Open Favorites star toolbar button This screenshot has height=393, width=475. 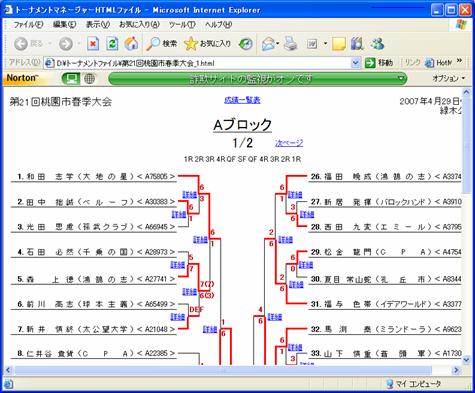click(207, 44)
